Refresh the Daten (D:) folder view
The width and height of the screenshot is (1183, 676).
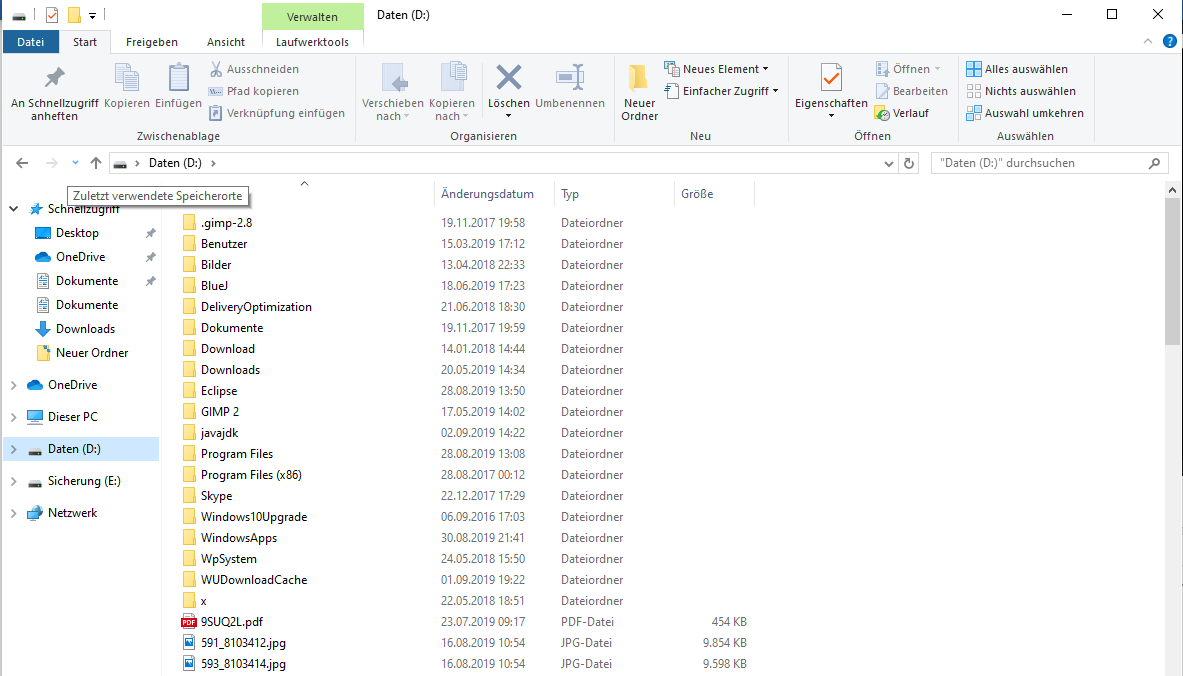pos(909,163)
